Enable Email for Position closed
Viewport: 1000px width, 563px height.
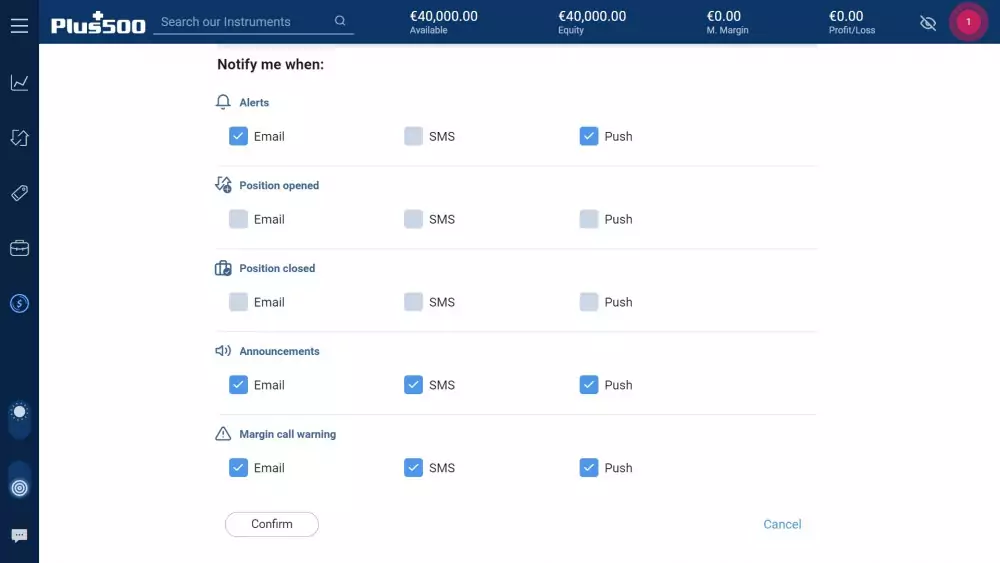[x=238, y=302]
